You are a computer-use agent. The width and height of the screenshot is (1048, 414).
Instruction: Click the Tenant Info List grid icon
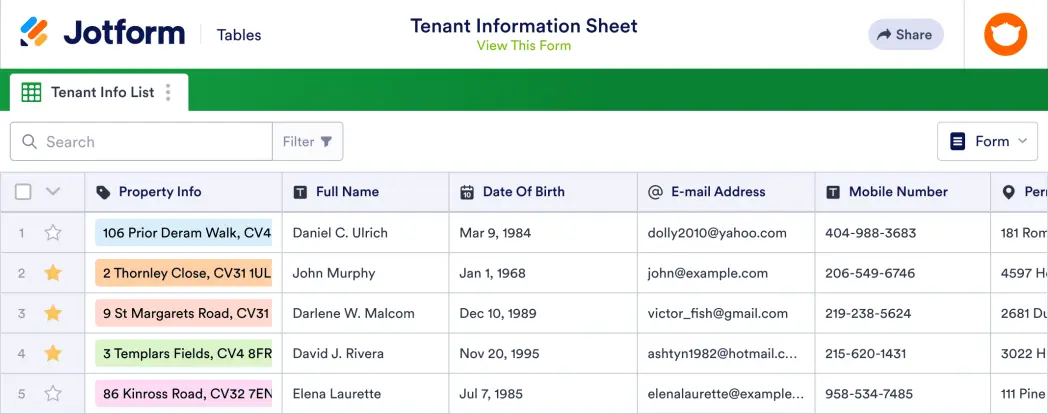pos(32,92)
